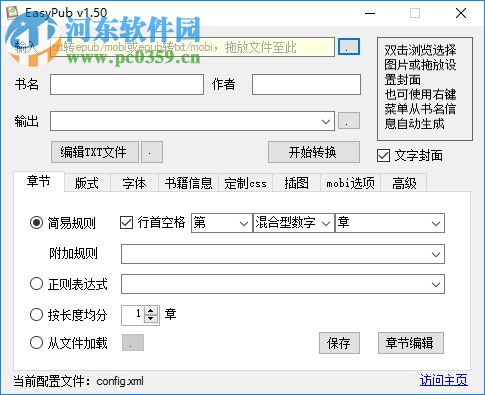
Task: Select the 按长度均分 radio button
Action: point(36,314)
